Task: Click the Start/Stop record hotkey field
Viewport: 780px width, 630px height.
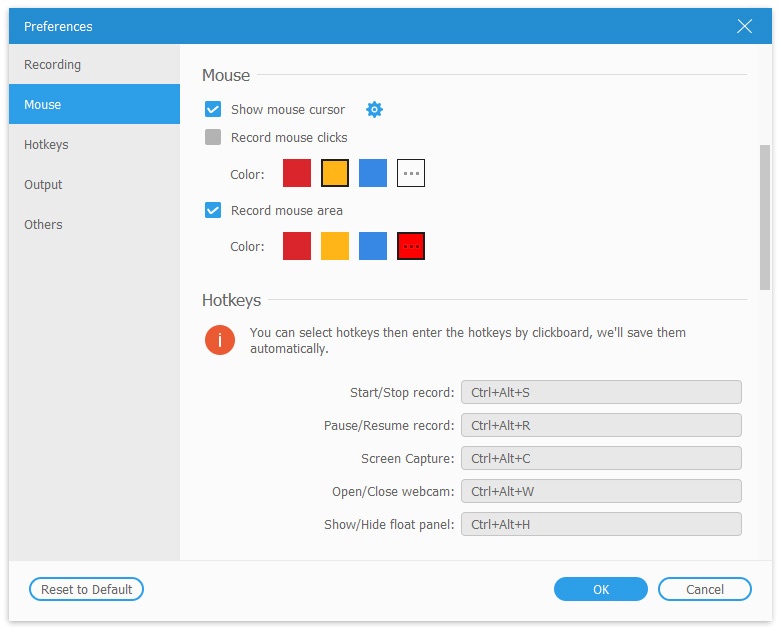Action: point(601,393)
